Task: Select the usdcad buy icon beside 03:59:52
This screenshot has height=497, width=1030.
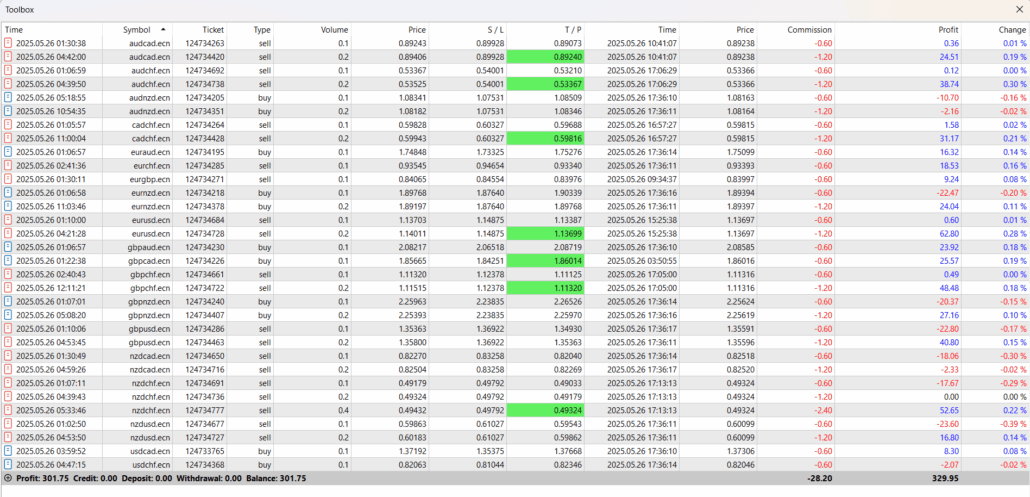Action: point(8,451)
